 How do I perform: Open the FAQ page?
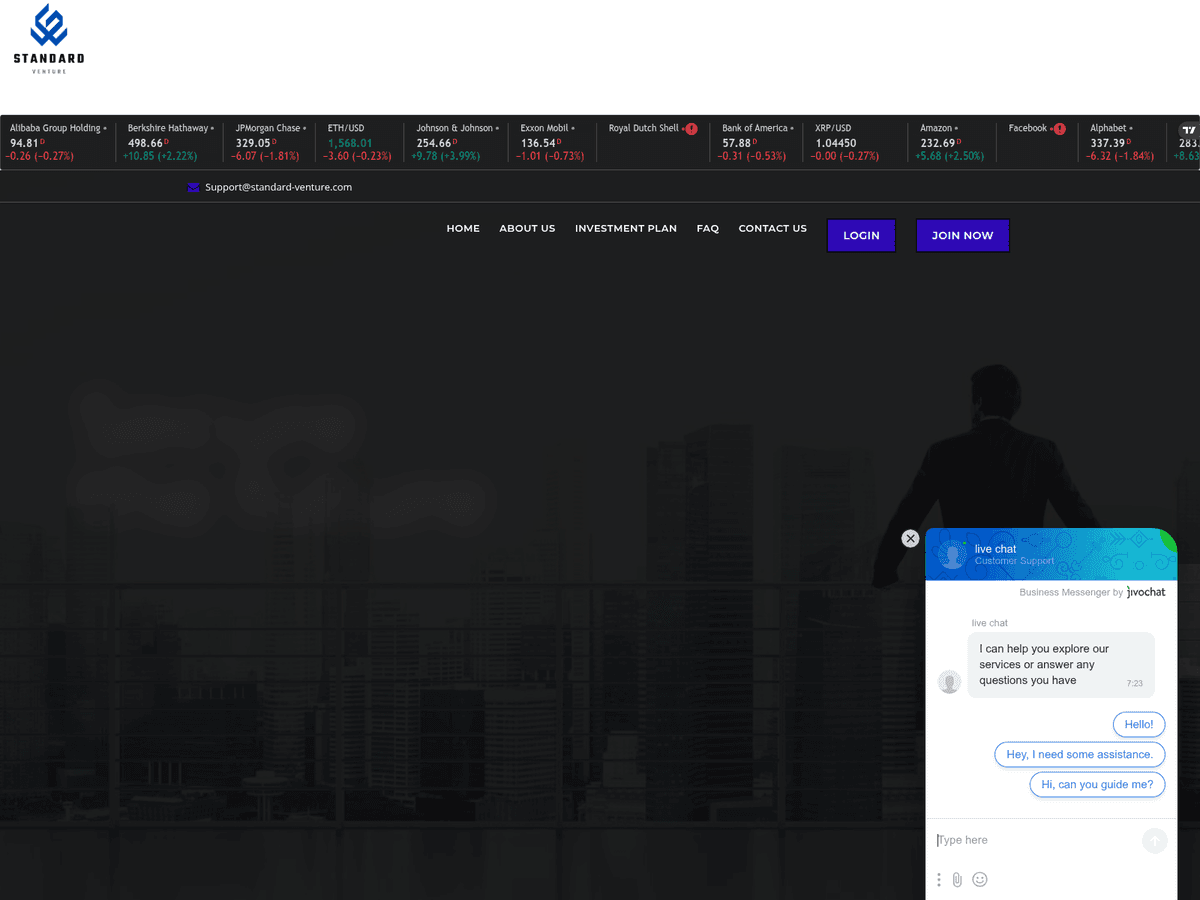click(708, 229)
